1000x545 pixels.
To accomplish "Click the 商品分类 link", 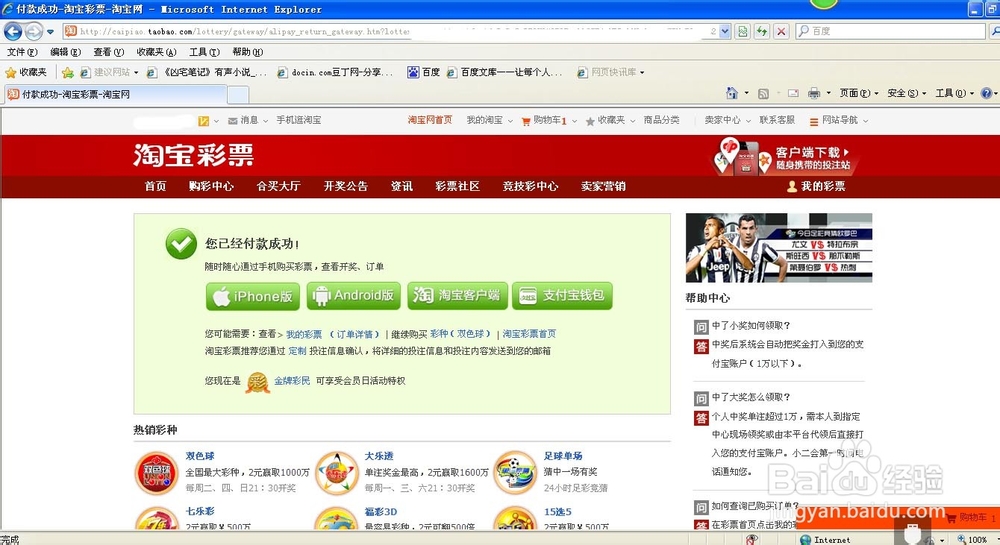I will pos(661,120).
